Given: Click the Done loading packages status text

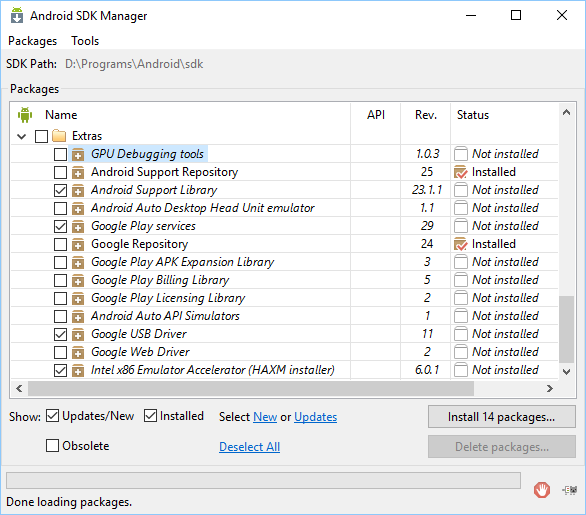Looking at the screenshot, I should point(69,502).
